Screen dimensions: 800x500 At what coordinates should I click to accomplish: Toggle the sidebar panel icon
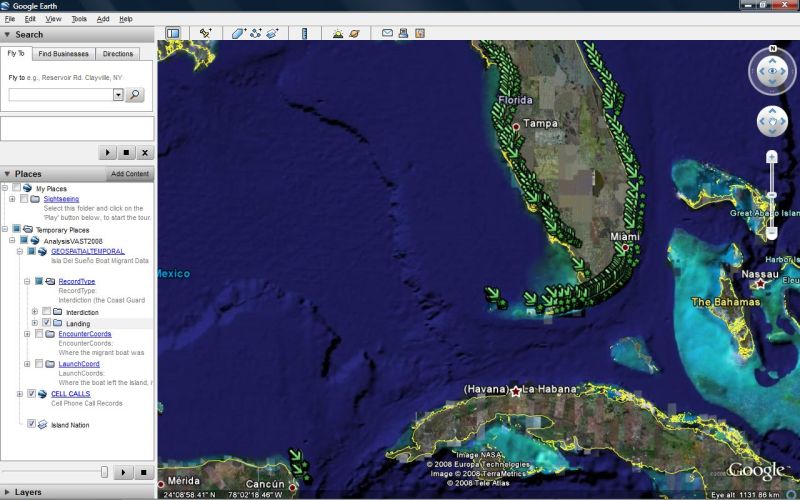[173, 34]
